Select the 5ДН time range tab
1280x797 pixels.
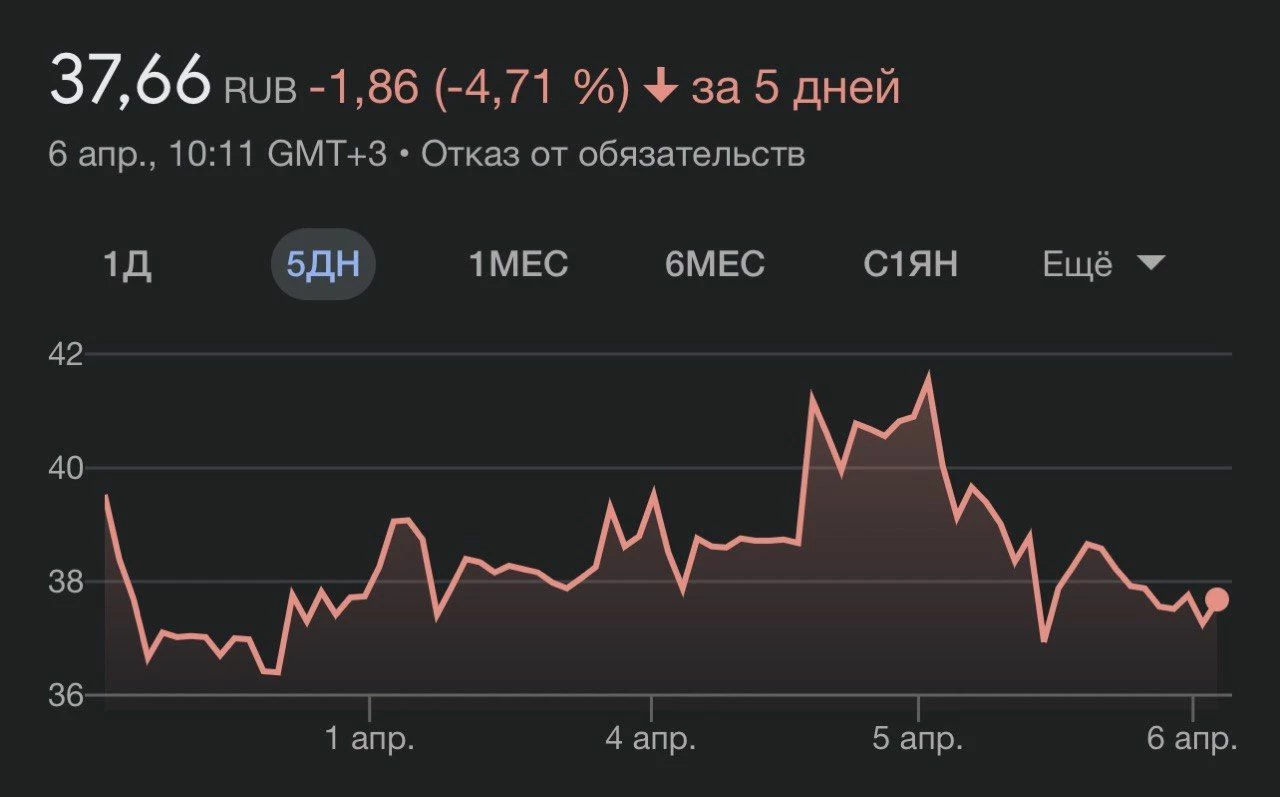(x=323, y=265)
